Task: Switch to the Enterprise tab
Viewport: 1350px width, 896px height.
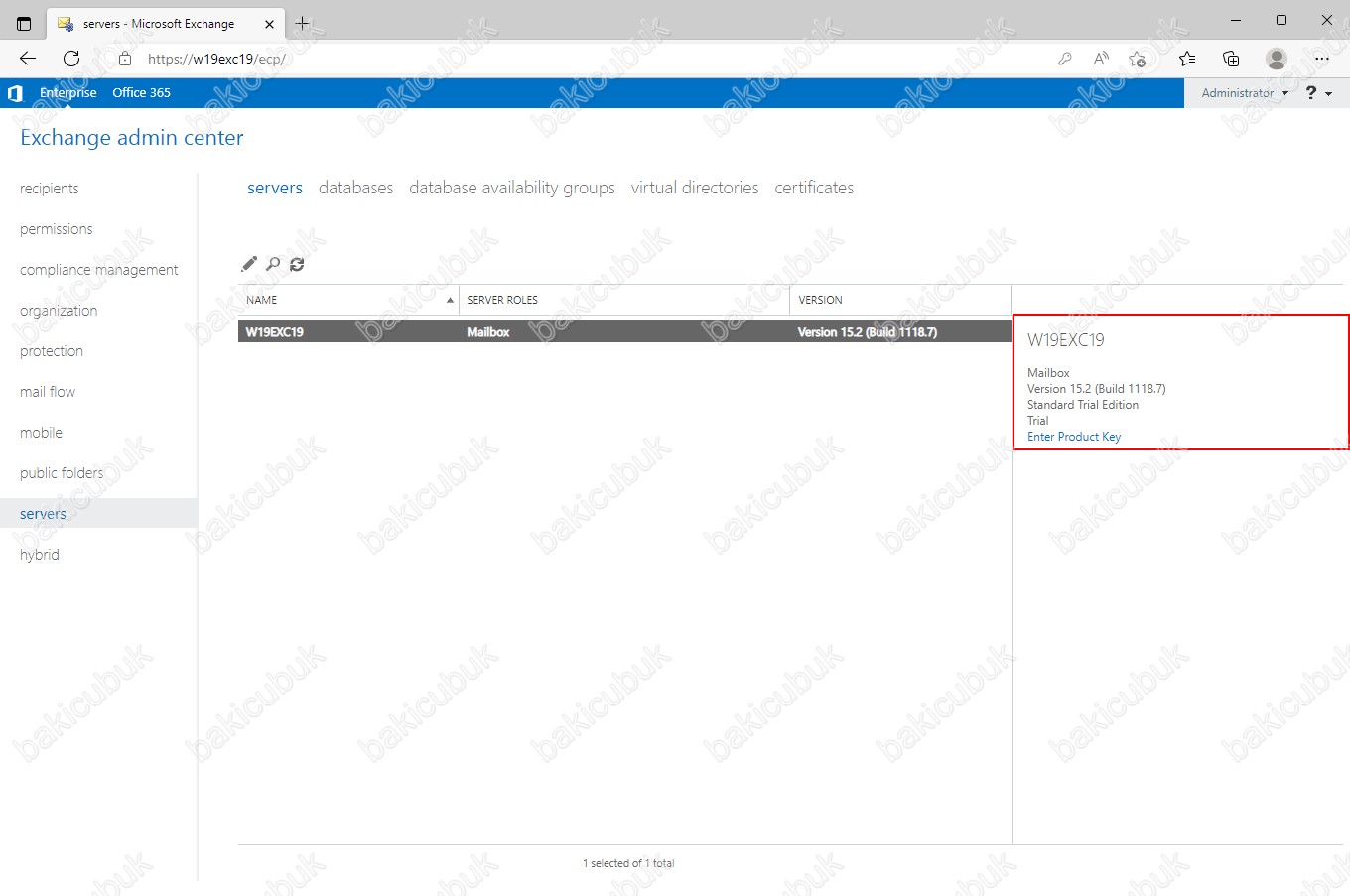Action: pos(68,92)
